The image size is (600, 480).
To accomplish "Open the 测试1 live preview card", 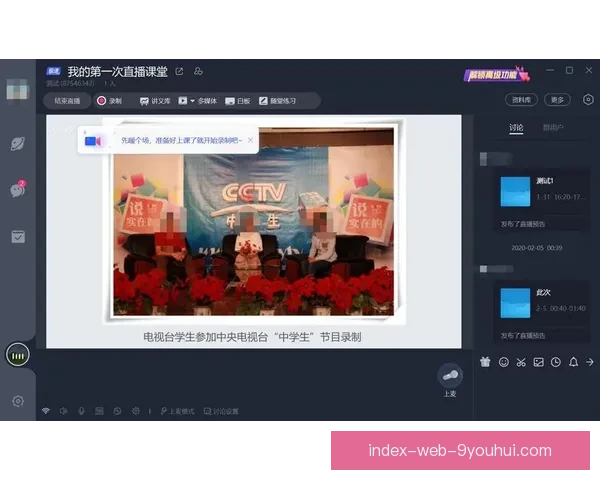I will click(x=541, y=200).
